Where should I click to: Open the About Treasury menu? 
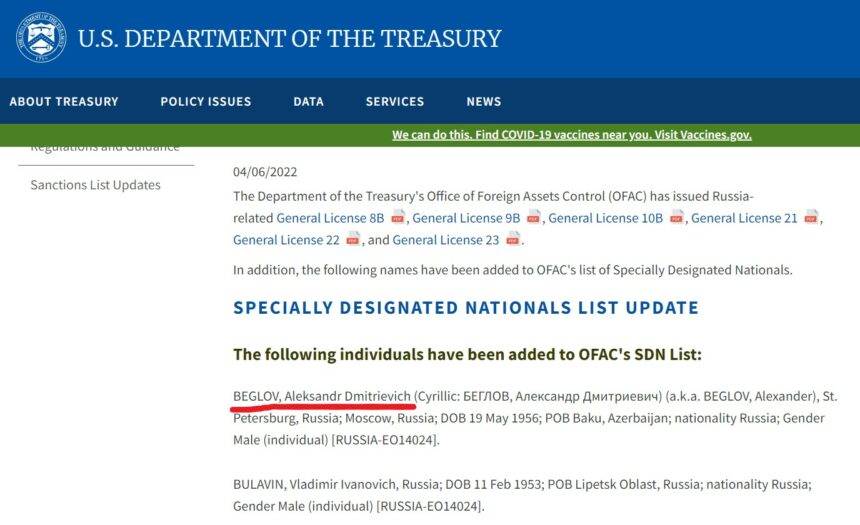pos(64,101)
